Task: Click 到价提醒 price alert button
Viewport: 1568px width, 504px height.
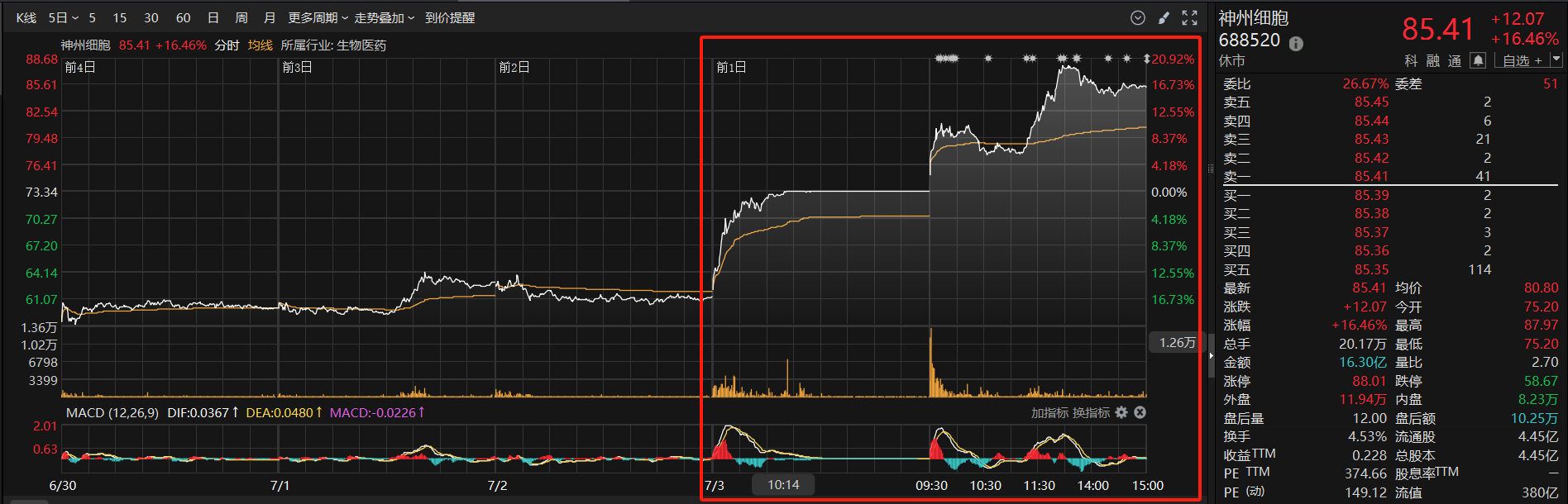Action: tap(450, 18)
